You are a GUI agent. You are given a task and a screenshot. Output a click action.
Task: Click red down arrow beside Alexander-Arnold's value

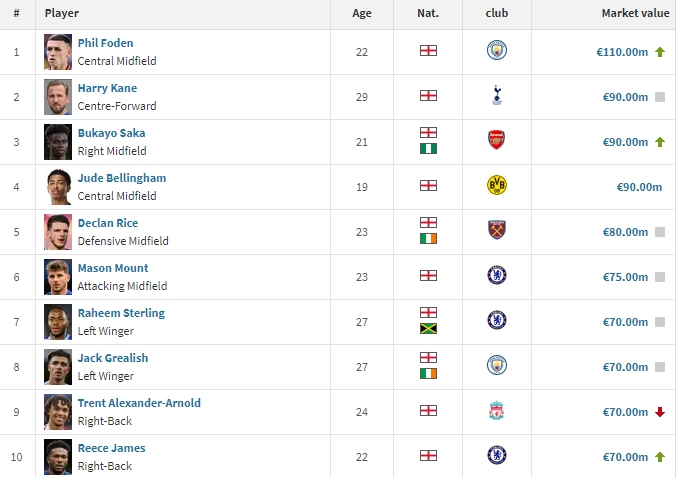tap(660, 412)
